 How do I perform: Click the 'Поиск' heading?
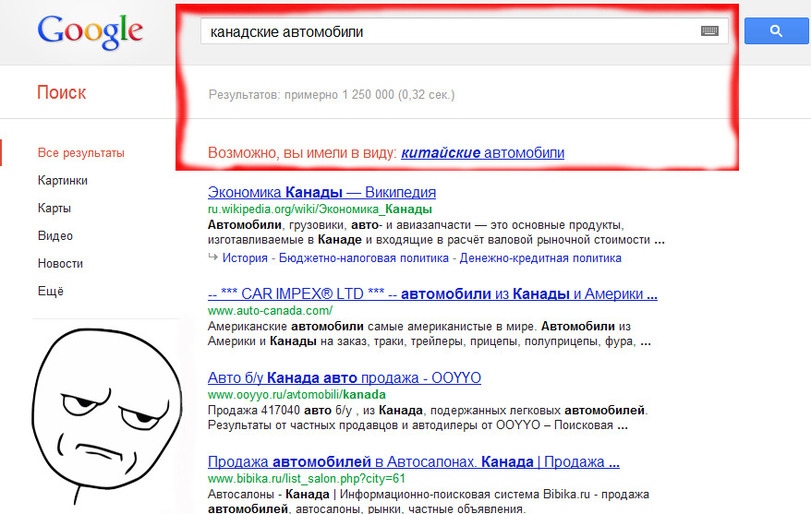click(x=62, y=93)
